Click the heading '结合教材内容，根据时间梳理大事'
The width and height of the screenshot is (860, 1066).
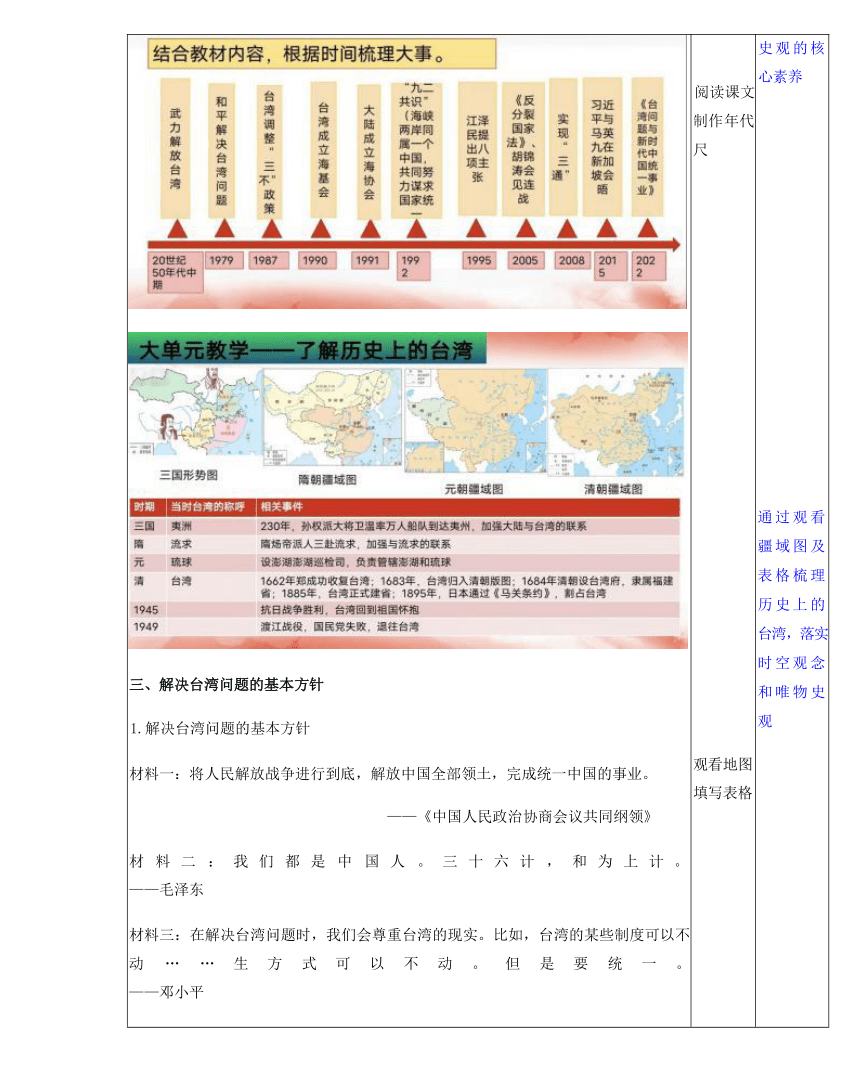pyautogui.click(x=322, y=54)
